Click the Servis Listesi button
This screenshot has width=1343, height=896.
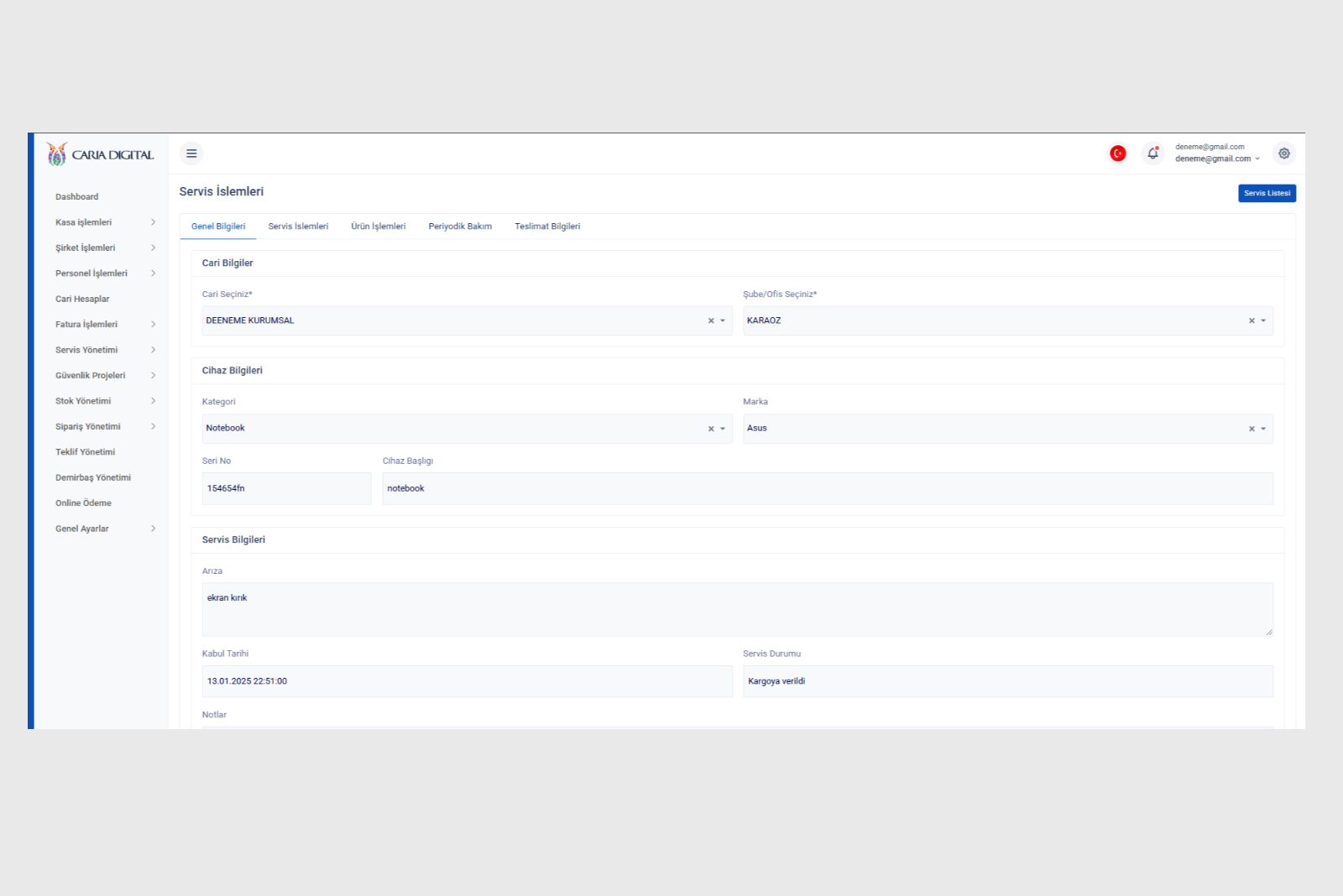click(1267, 194)
